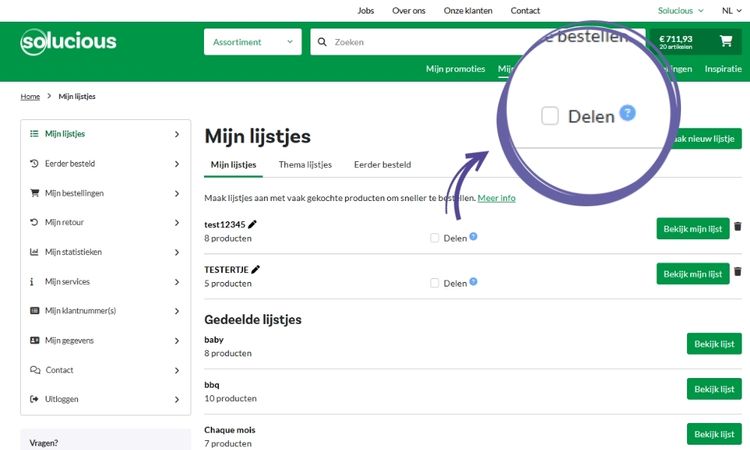The width and height of the screenshot is (750, 450).
Task: Delete the test12345 list via trash icon
Action: coord(738,227)
